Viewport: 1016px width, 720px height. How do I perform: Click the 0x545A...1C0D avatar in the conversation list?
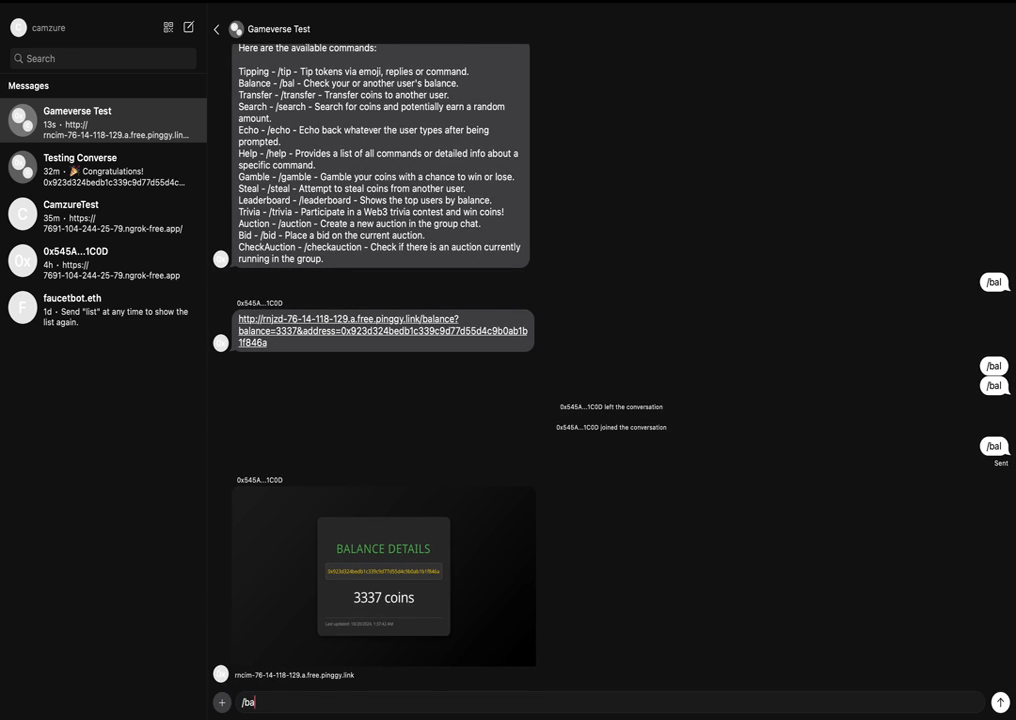(23, 261)
